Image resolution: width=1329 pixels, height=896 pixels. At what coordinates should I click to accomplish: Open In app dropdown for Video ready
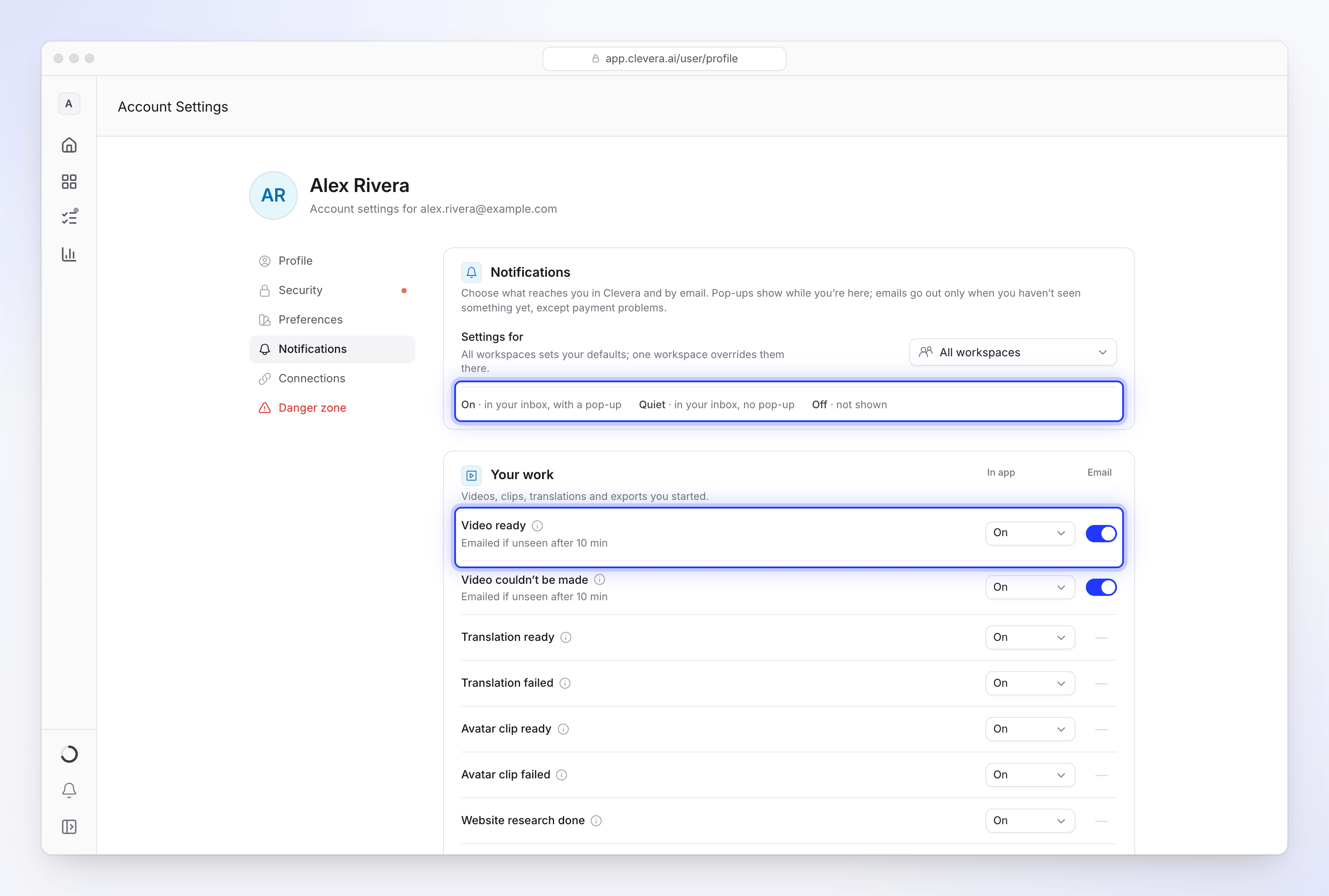click(x=1030, y=533)
